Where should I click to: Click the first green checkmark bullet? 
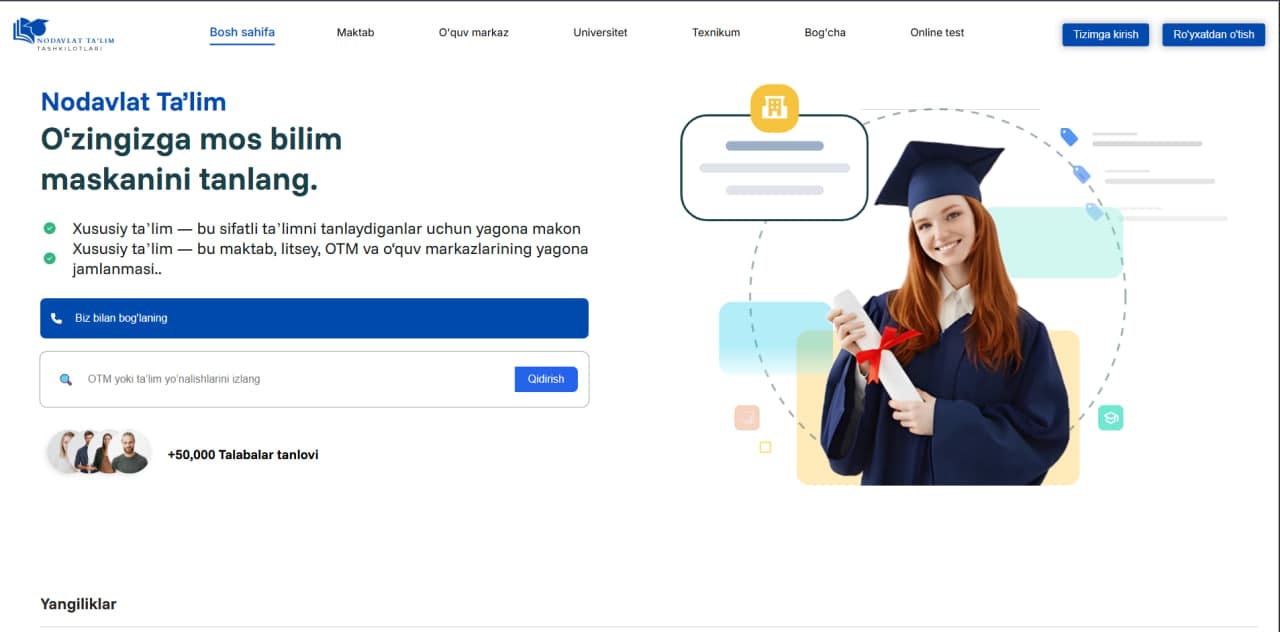(x=49, y=228)
